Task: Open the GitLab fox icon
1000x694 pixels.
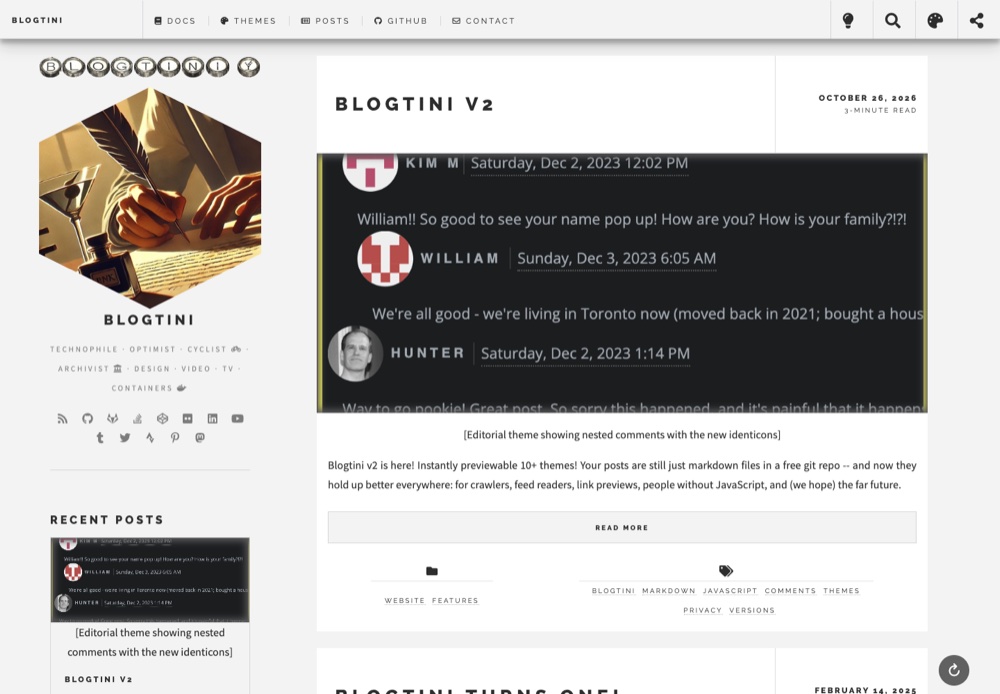Action: 112,418
